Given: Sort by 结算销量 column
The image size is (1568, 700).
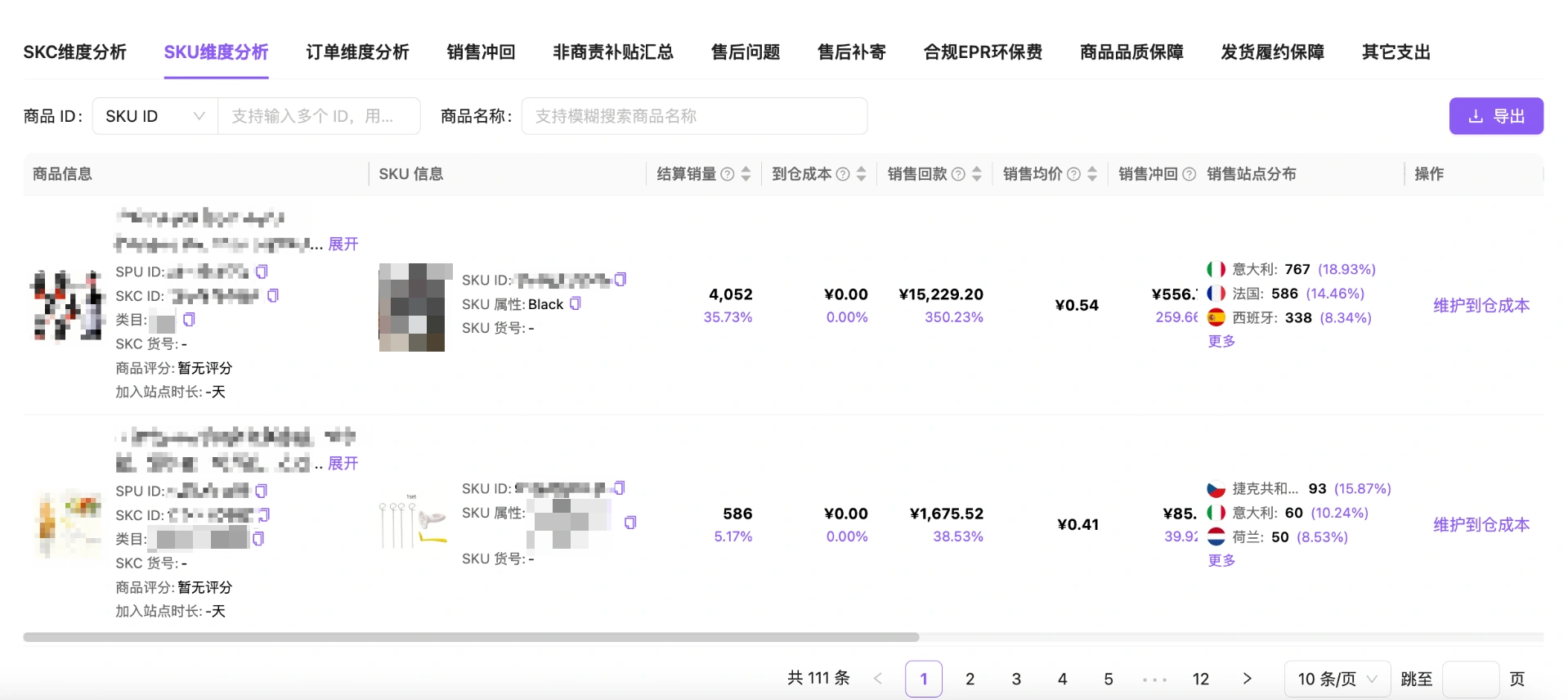Looking at the screenshot, I should [746, 174].
